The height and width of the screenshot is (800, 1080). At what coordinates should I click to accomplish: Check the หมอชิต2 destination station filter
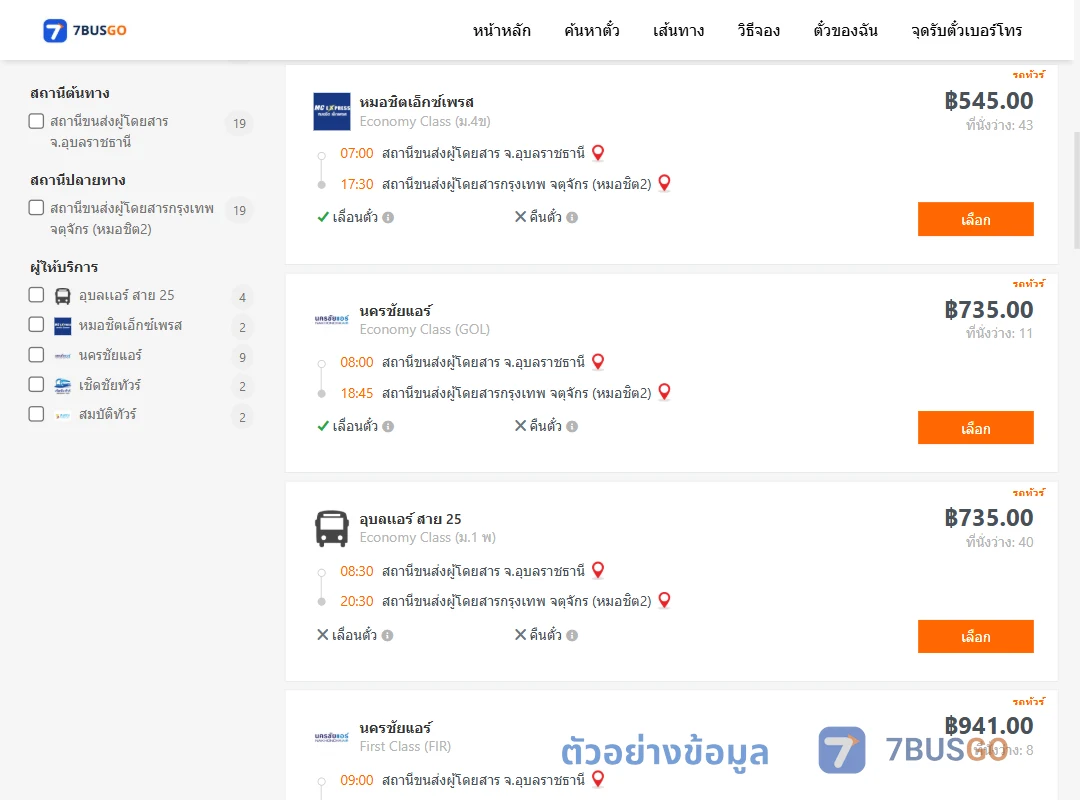37,208
